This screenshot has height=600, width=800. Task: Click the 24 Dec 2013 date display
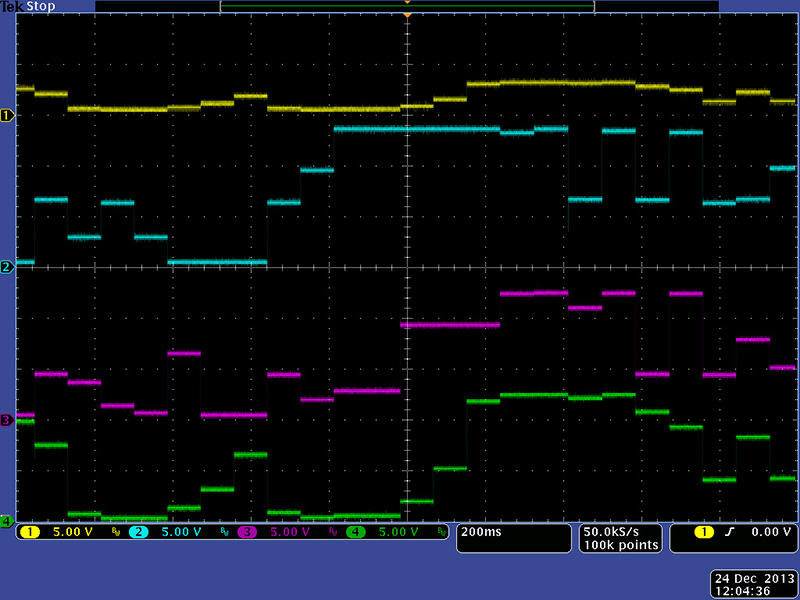point(753,578)
